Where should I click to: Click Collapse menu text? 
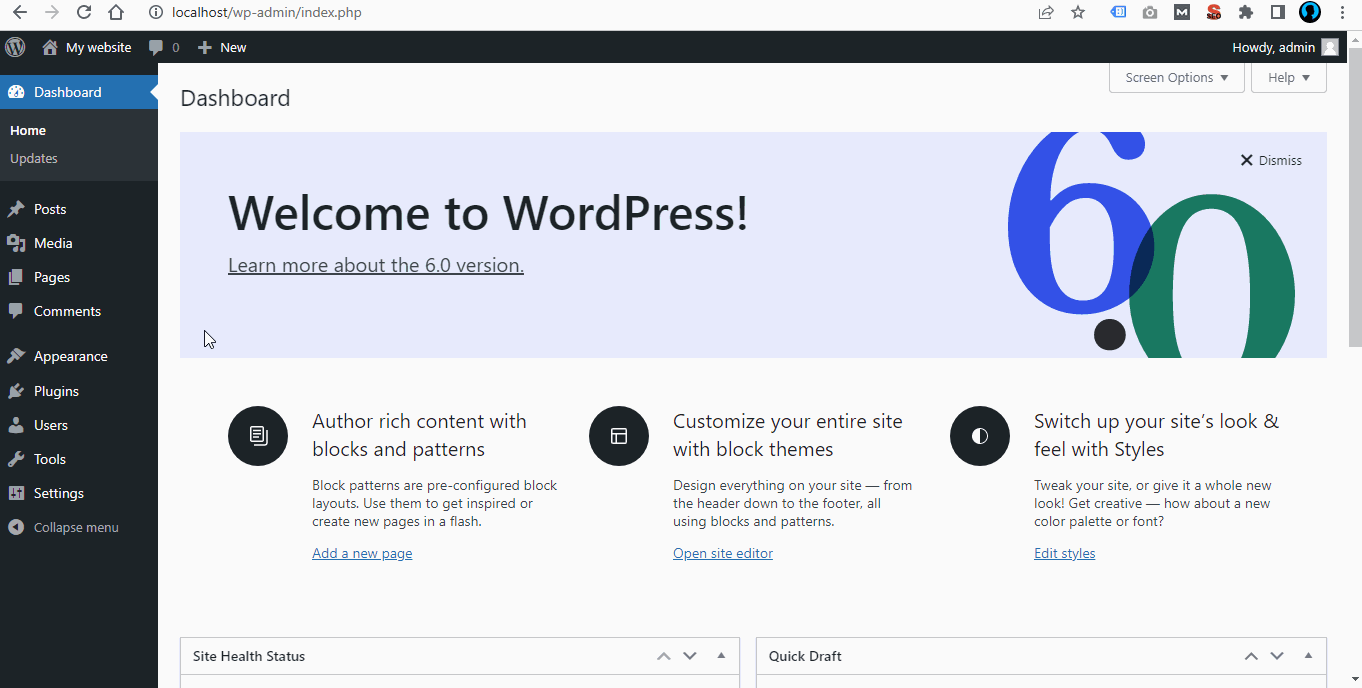[76, 527]
